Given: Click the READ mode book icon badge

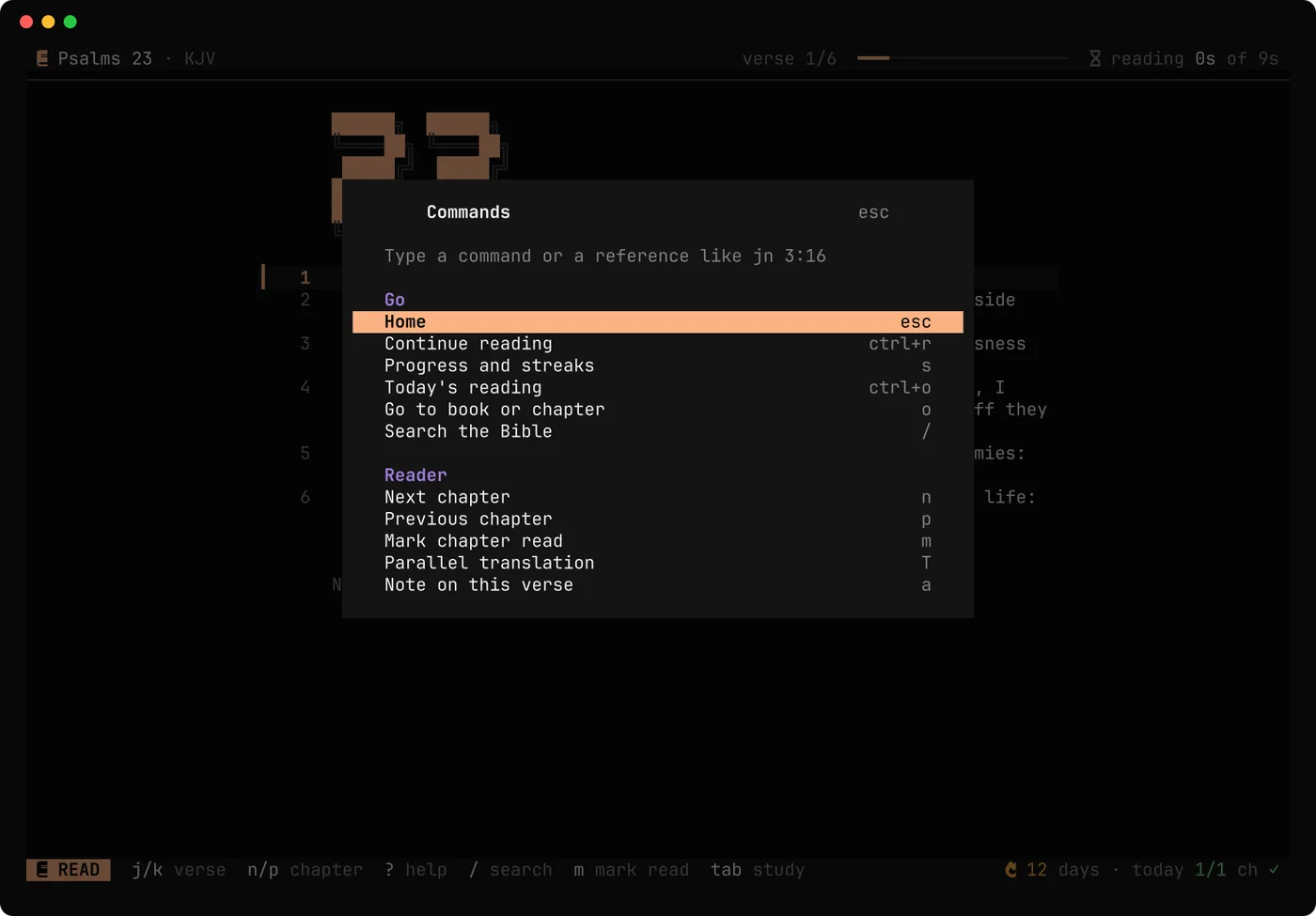Looking at the screenshot, I should pos(69,870).
